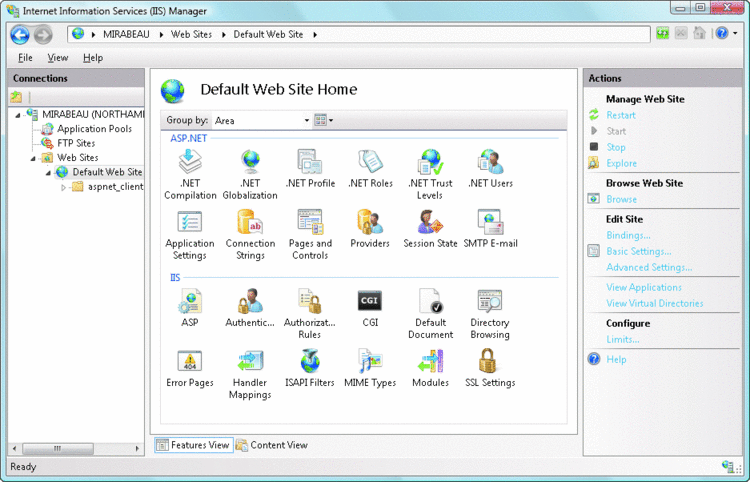Open the Help menu
The width and height of the screenshot is (750, 482).
(x=93, y=58)
